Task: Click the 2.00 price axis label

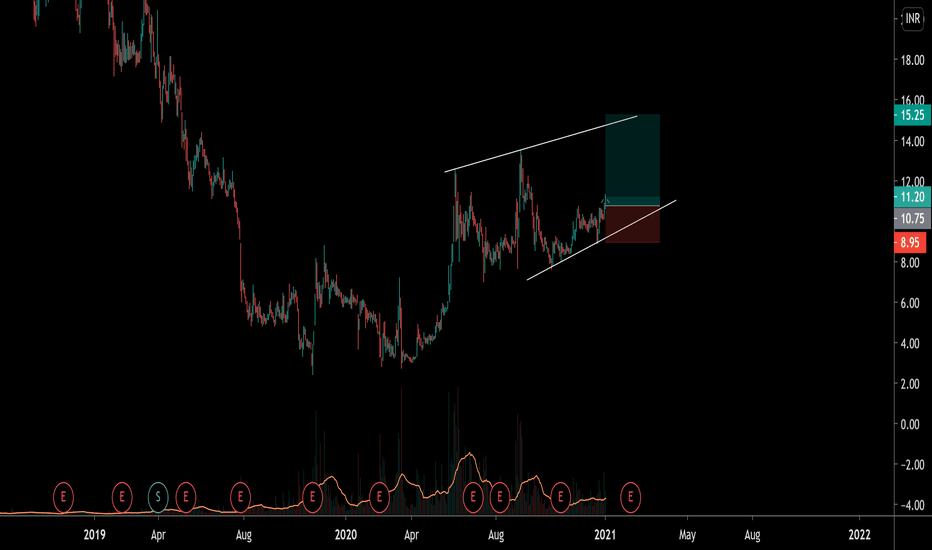Action: [x=910, y=384]
